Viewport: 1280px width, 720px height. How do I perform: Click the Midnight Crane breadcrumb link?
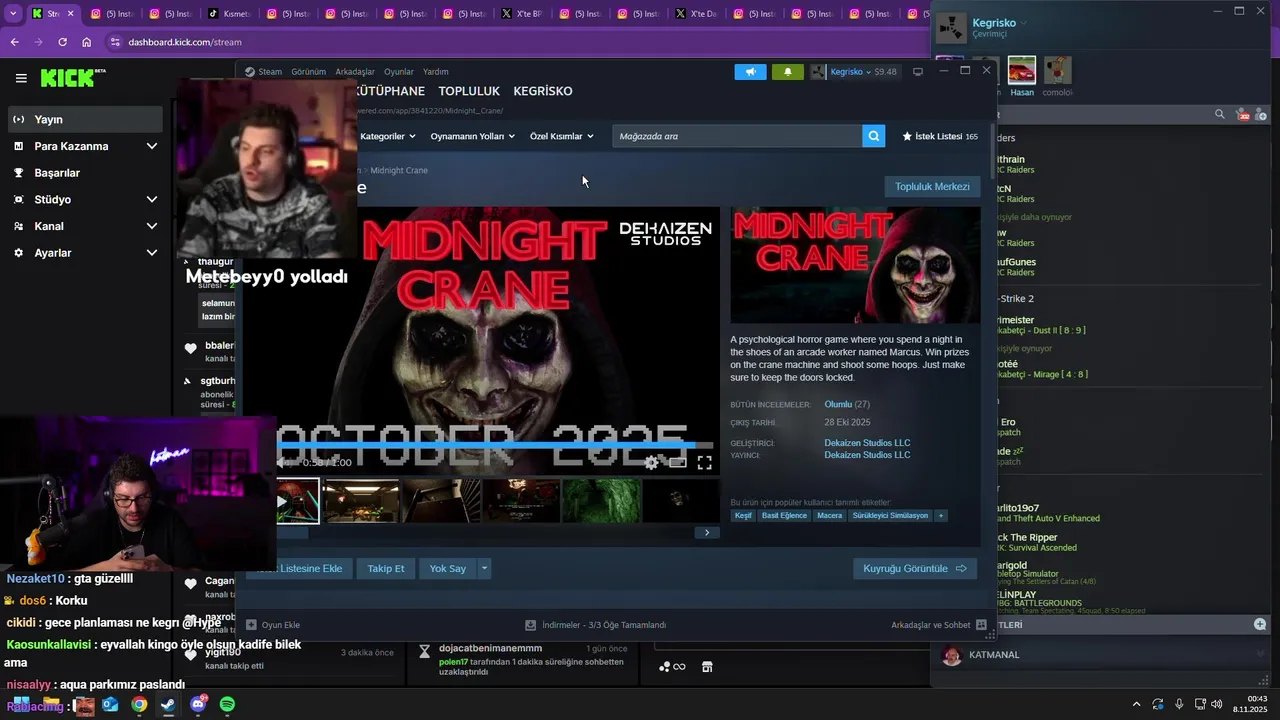pyautogui.click(x=399, y=170)
